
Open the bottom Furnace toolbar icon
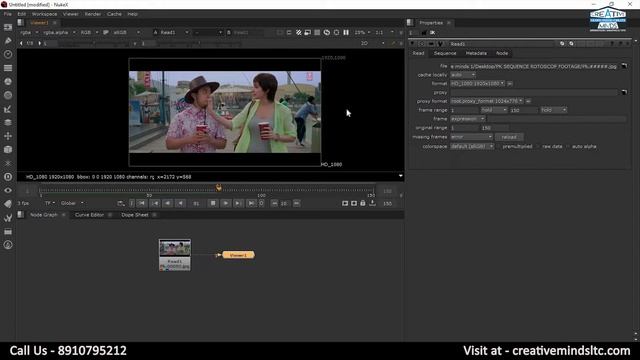pos(8,245)
